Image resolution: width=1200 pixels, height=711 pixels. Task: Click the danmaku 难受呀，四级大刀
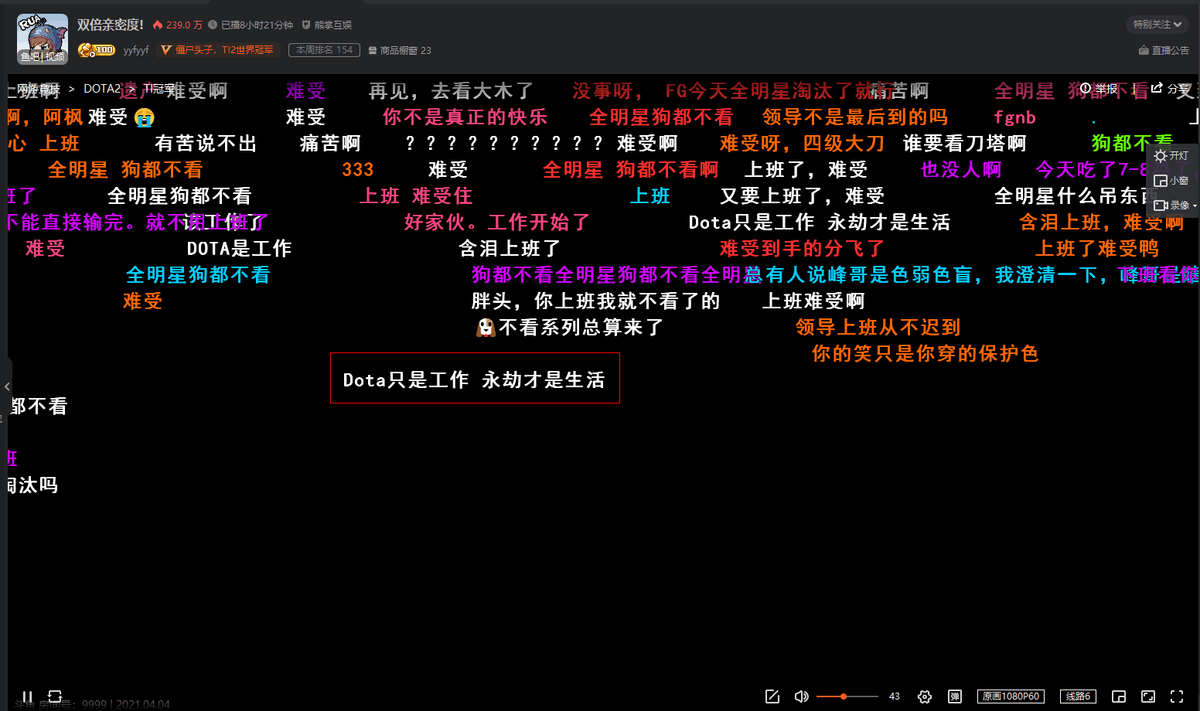click(802, 143)
